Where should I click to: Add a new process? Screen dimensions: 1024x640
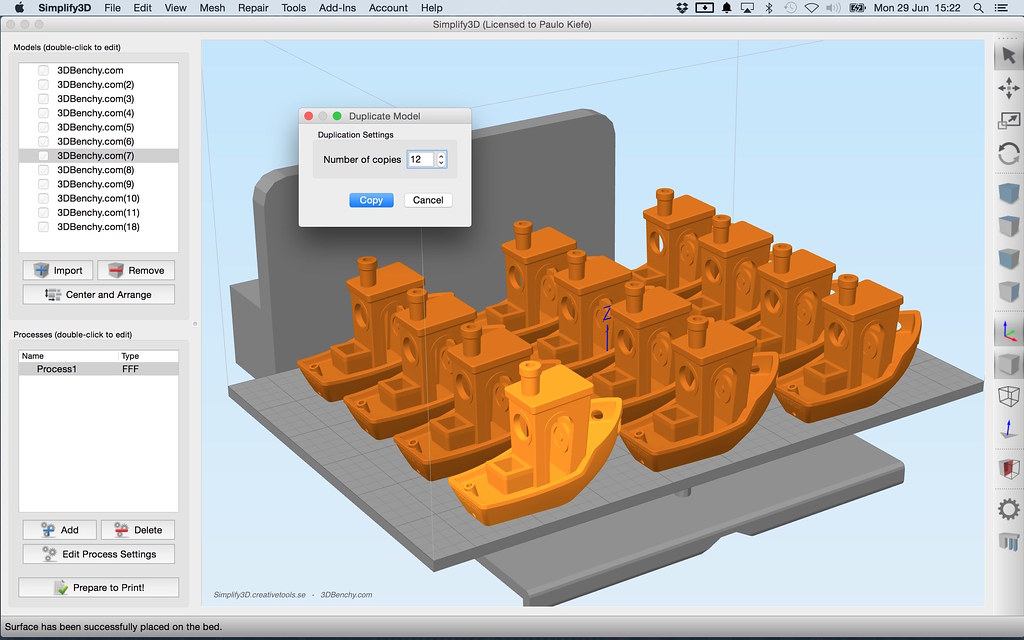point(59,530)
